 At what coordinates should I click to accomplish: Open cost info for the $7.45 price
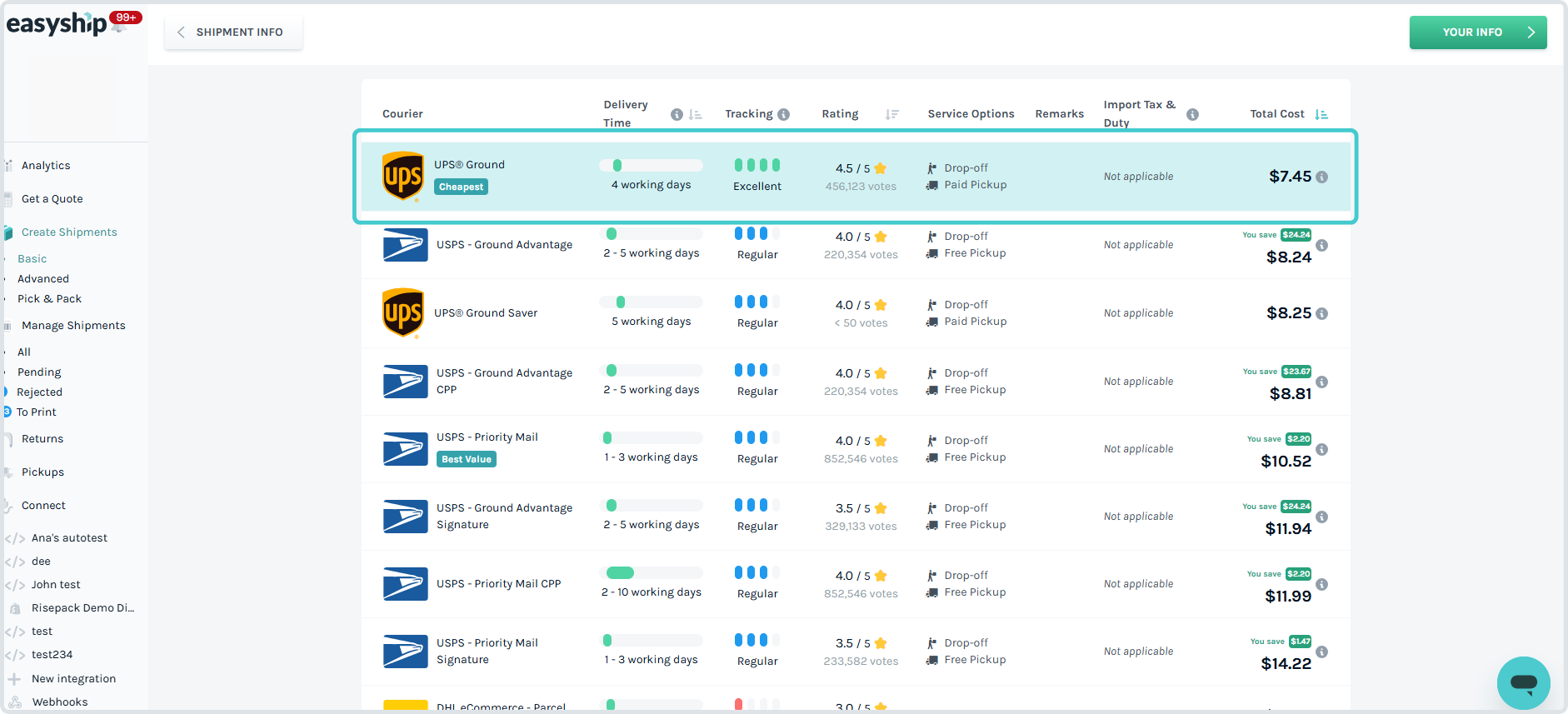tap(1321, 177)
